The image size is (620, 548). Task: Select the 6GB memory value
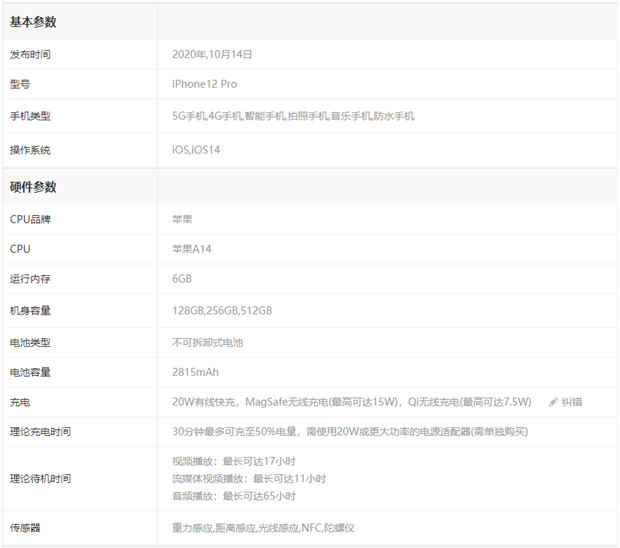point(182,279)
